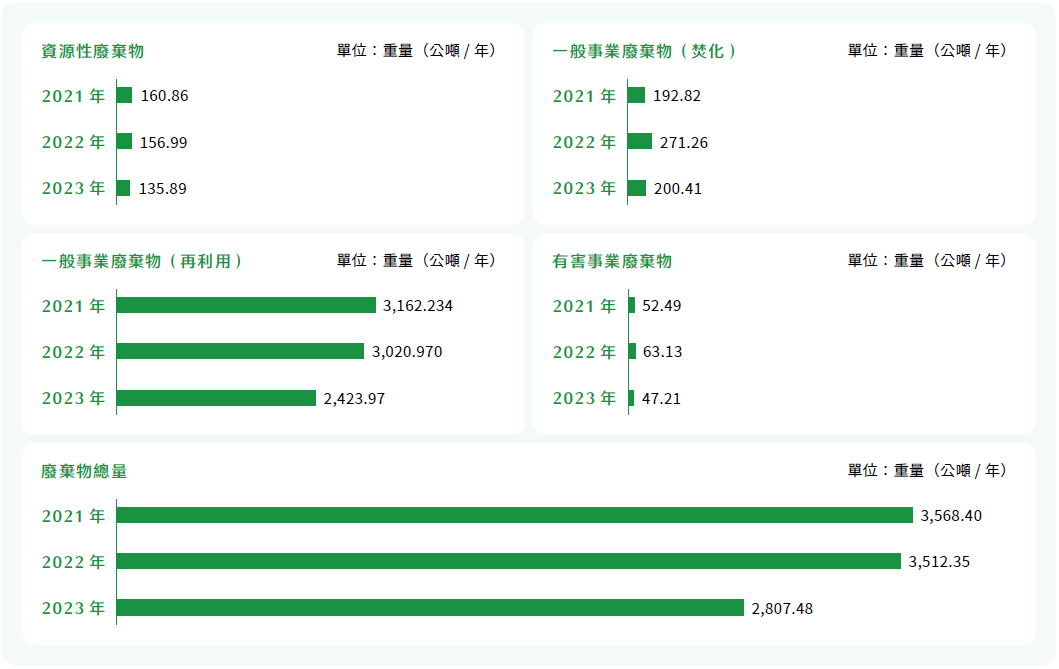The height and width of the screenshot is (669, 1059).
Task: Click the 2023 bar in 廢棄物總量 chart
Action: (x=430, y=608)
